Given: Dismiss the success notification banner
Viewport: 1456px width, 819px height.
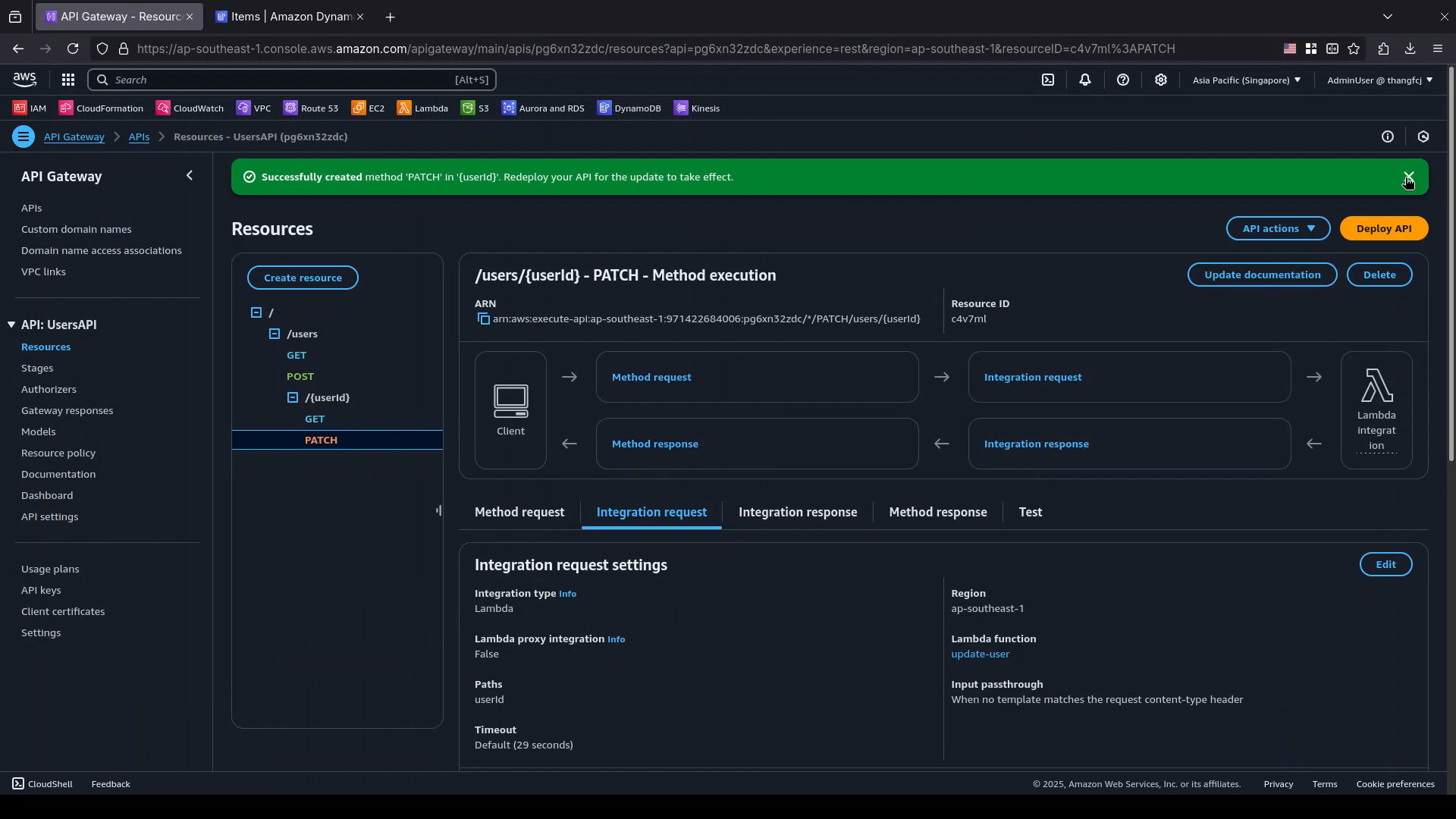Looking at the screenshot, I should (1408, 177).
